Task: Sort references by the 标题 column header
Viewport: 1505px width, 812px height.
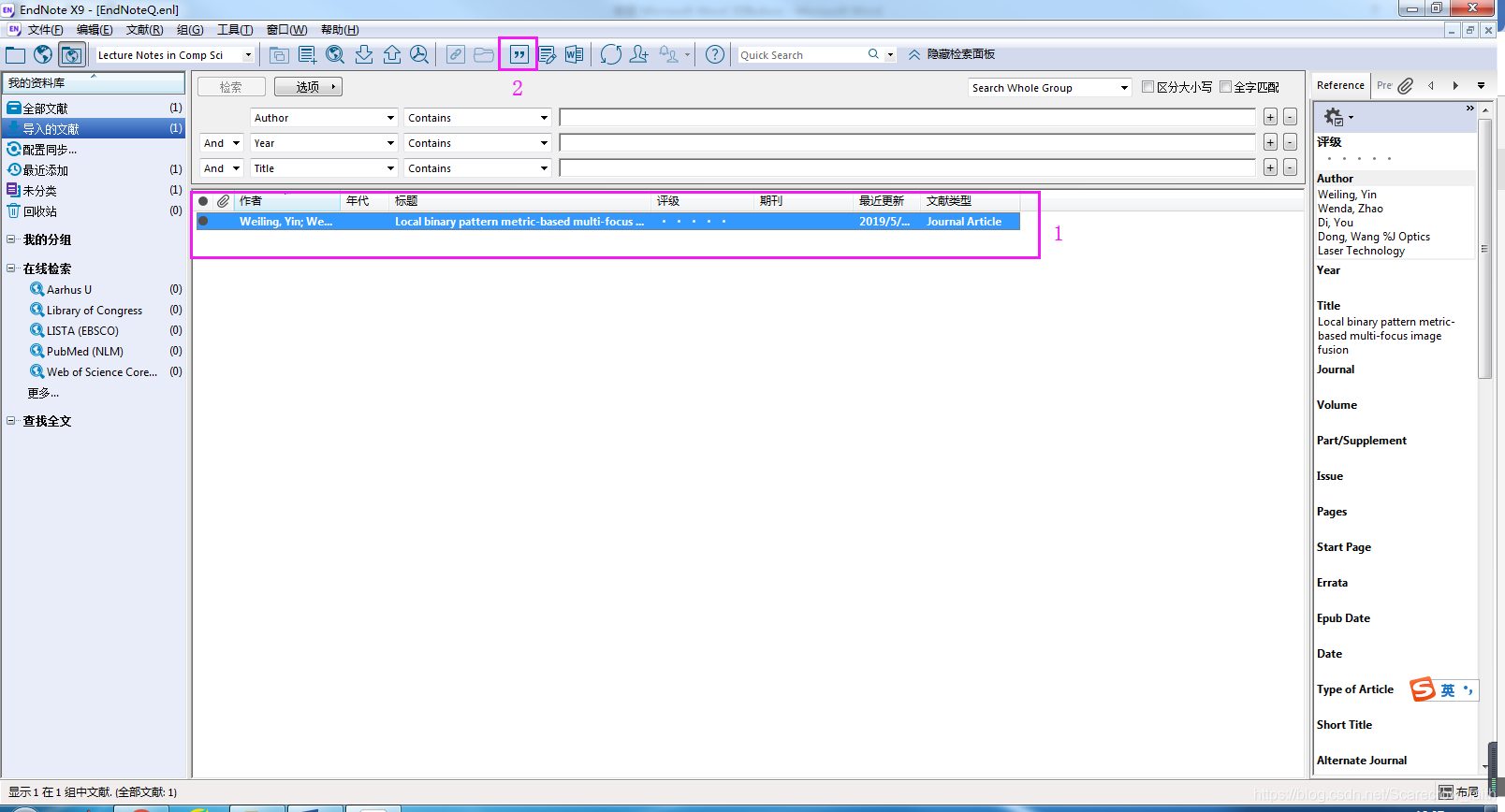Action: coord(520,201)
